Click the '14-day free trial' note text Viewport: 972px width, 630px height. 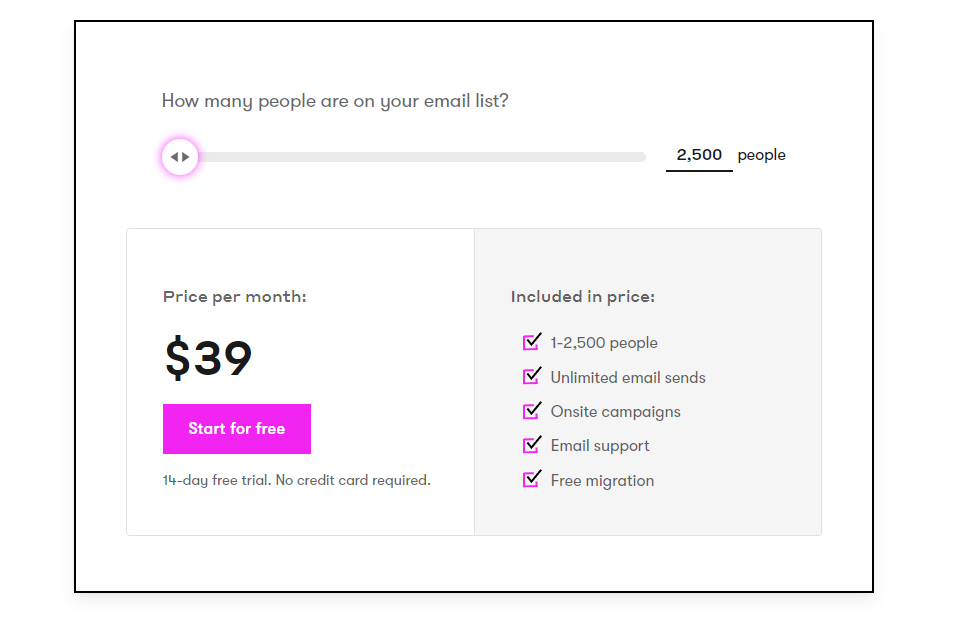(296, 480)
